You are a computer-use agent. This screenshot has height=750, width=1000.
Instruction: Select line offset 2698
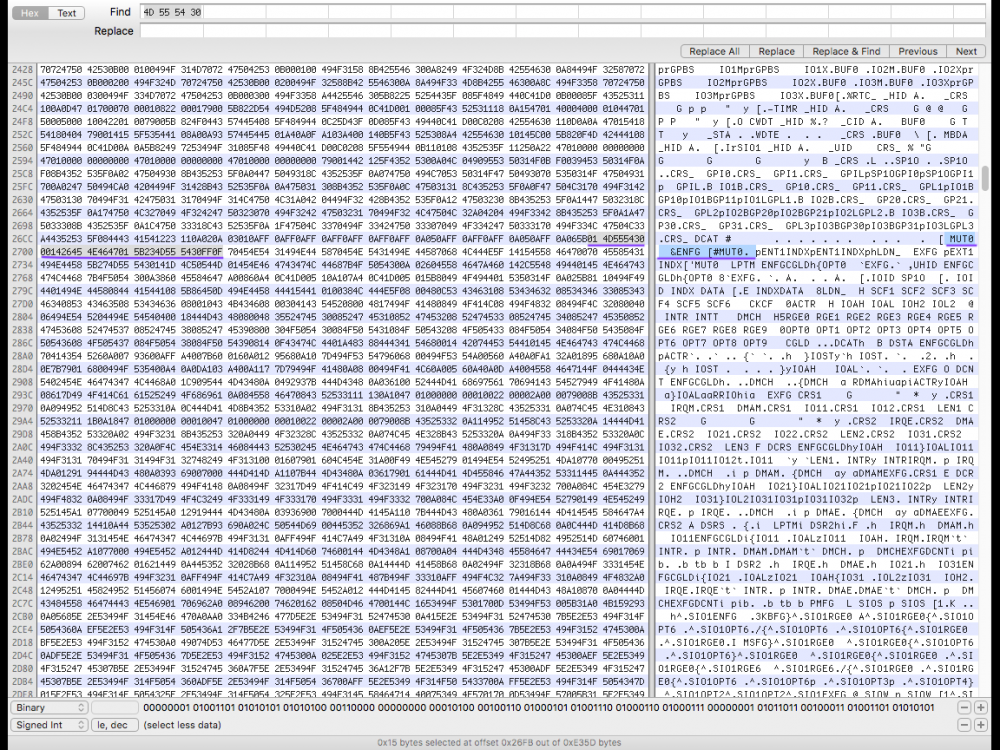(22, 226)
